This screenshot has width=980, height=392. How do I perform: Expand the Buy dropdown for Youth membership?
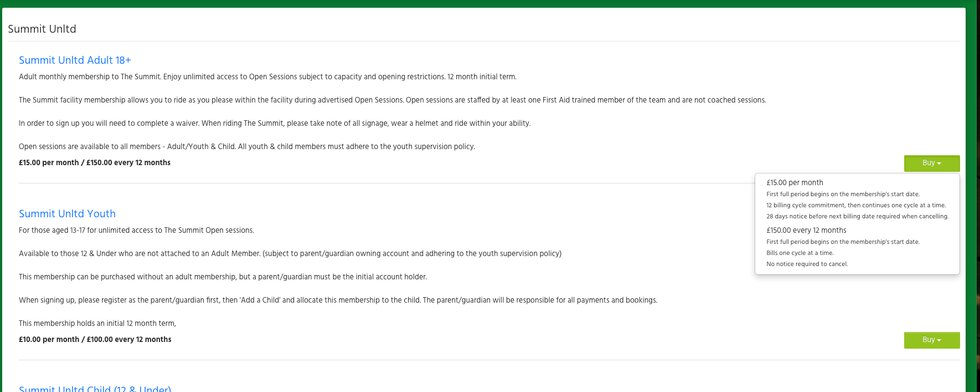pos(931,339)
